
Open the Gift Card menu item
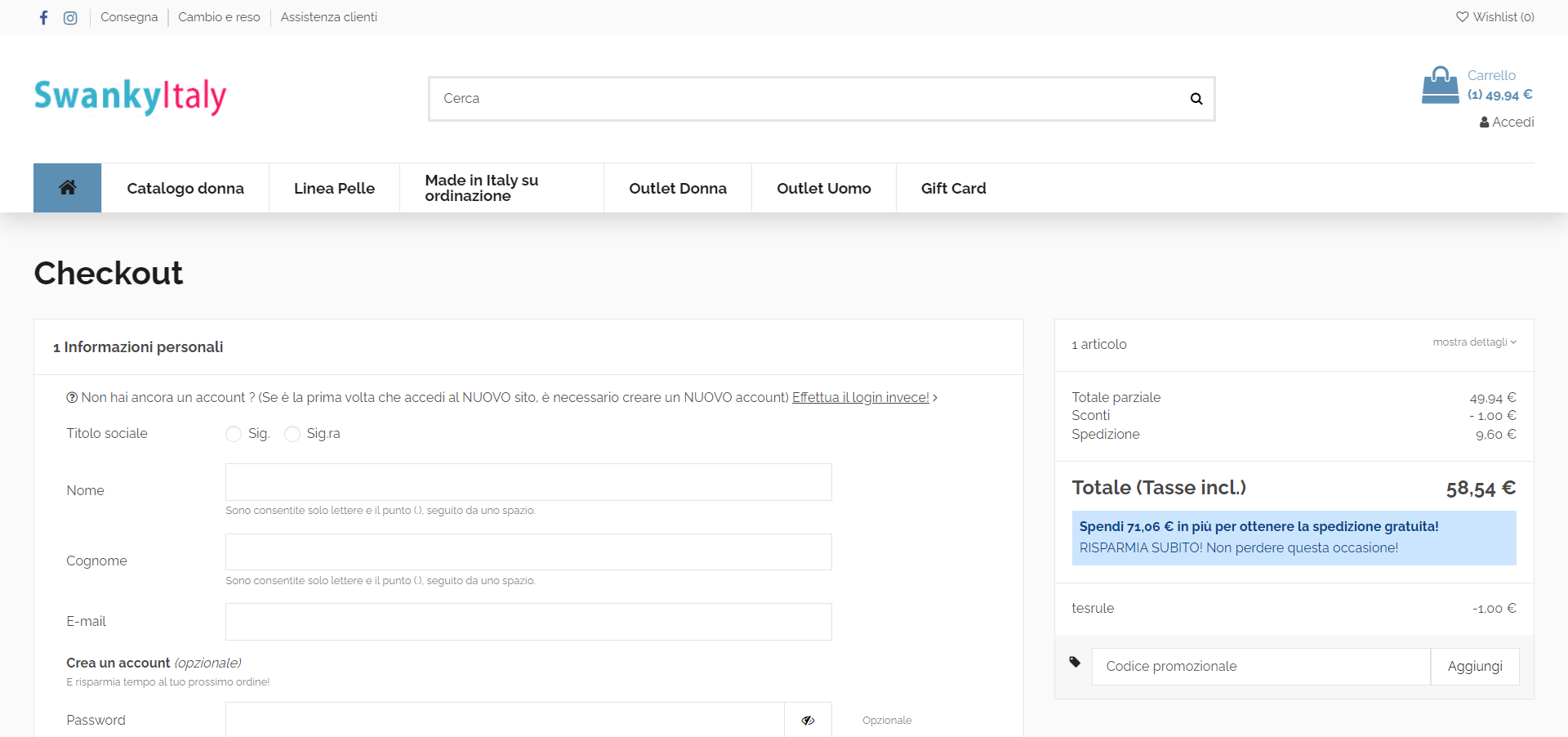[953, 188]
